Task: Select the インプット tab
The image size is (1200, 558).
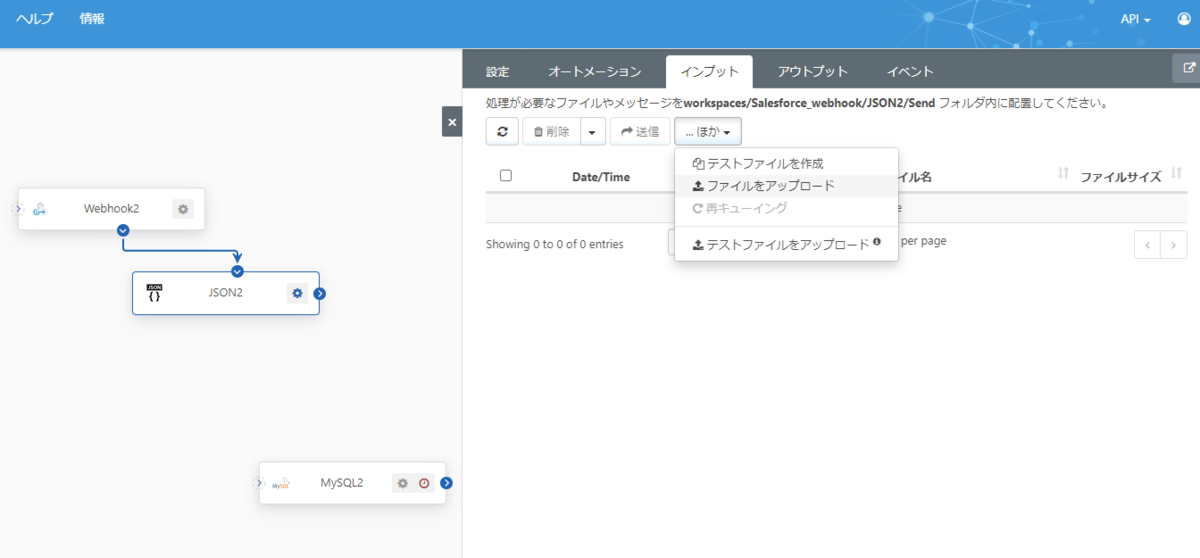Action: point(709,72)
